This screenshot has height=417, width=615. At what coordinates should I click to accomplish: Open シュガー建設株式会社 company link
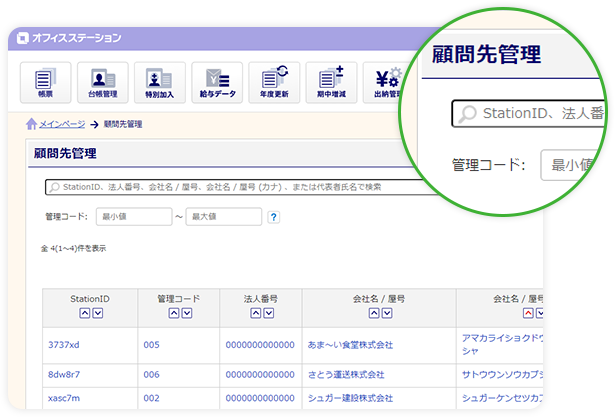tap(350, 398)
